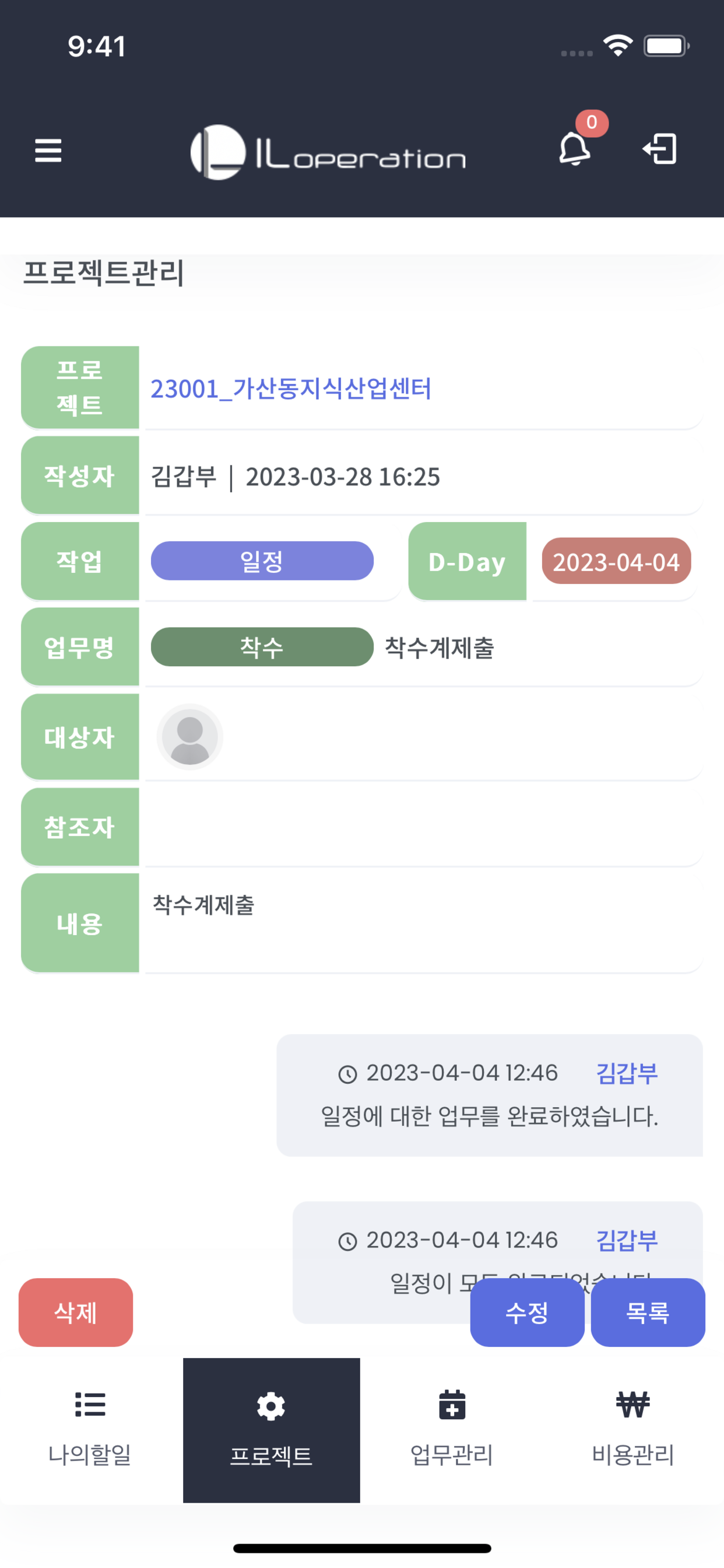Tap 김갑부 name in first comment
724x1568 pixels.
point(627,1073)
